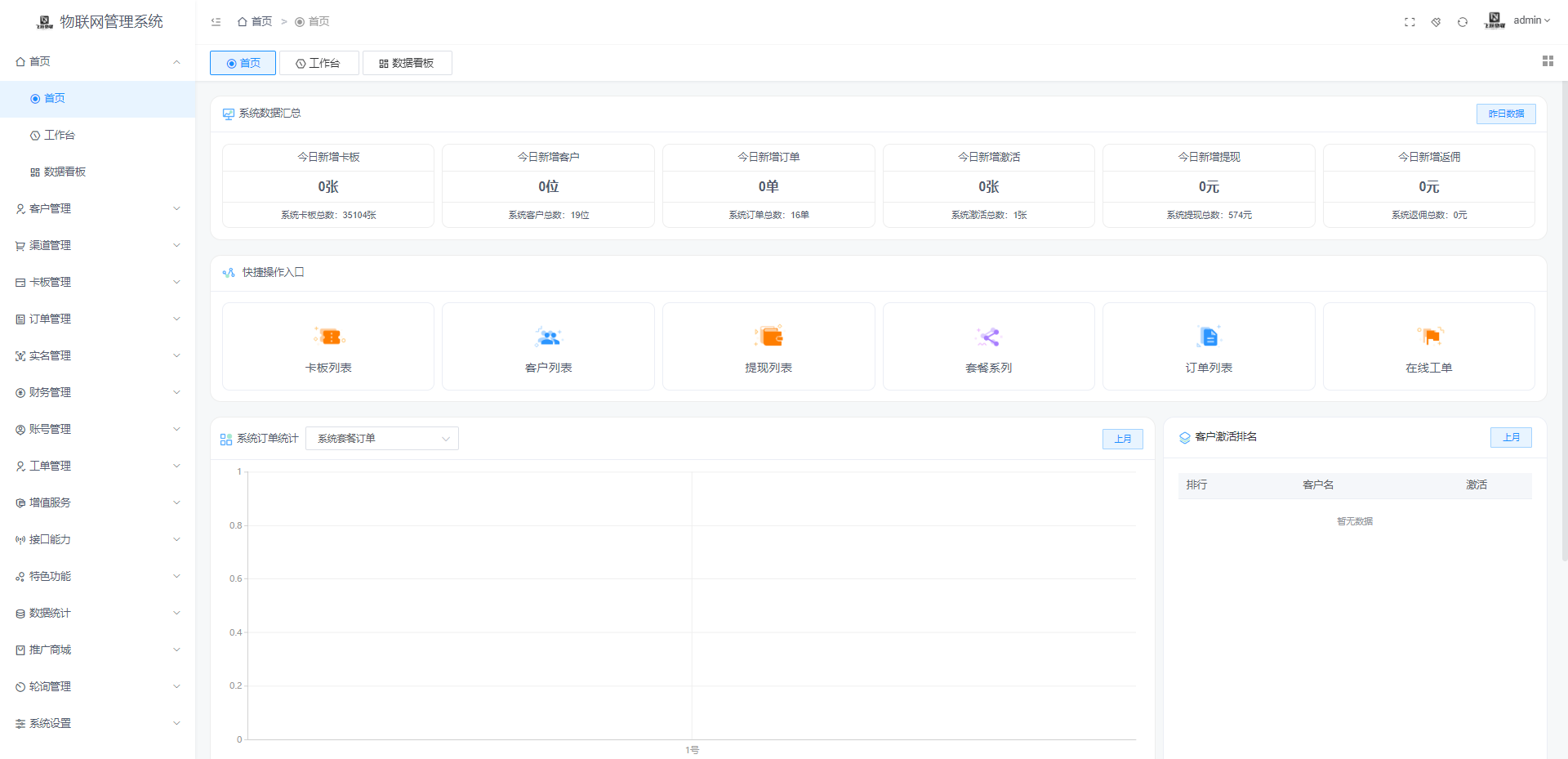Click the 今日新增提现 stat card
The height and width of the screenshot is (759, 1568).
pyautogui.click(x=1209, y=185)
